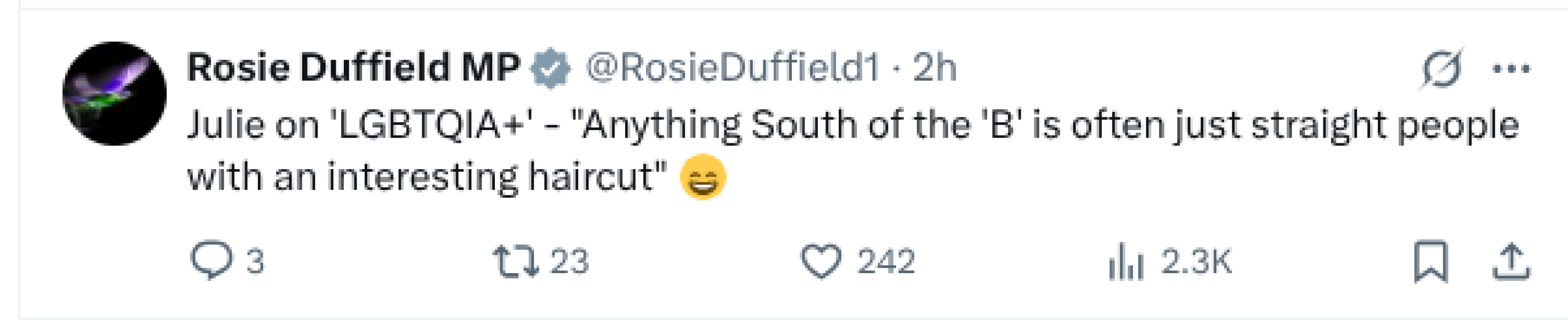Bookmark the tweet with the bookmark icon

[1430, 262]
